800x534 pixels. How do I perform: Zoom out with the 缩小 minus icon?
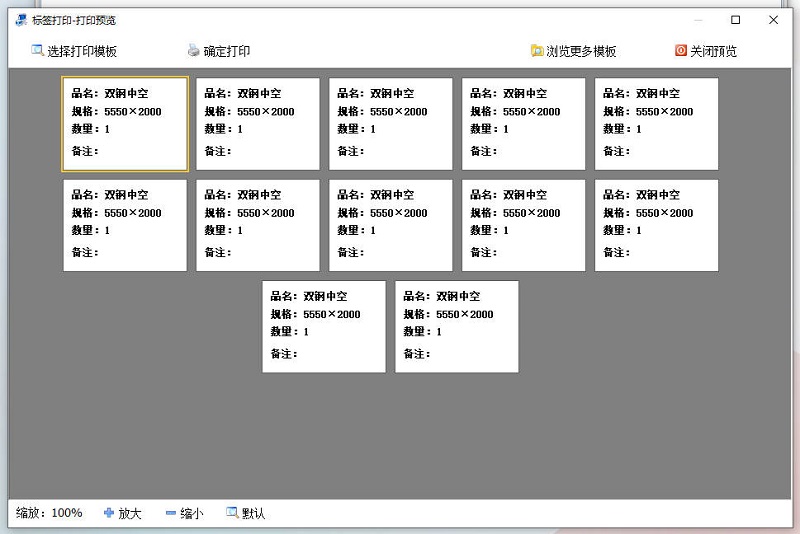click(x=171, y=513)
